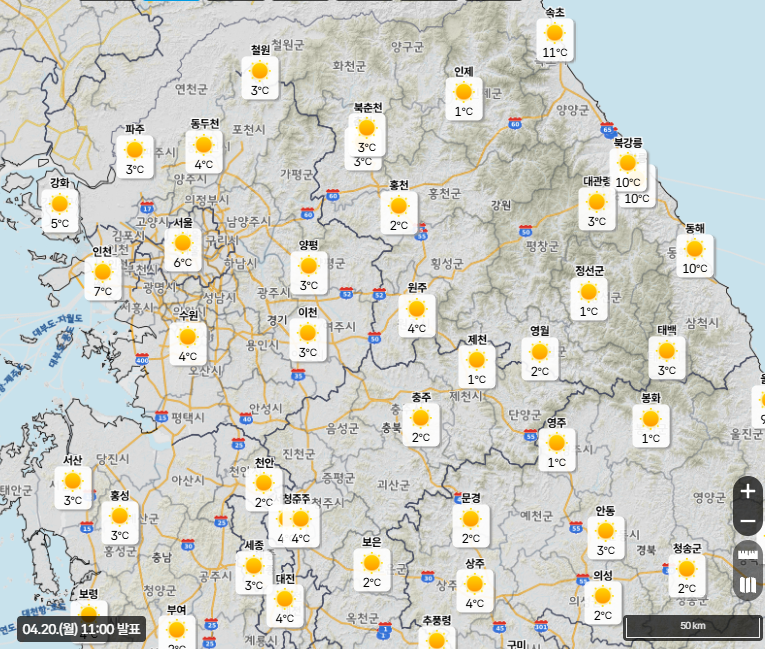Screen dimensions: 765x649
Task: Open the 안동 3°C weather marker
Action: coord(606,537)
